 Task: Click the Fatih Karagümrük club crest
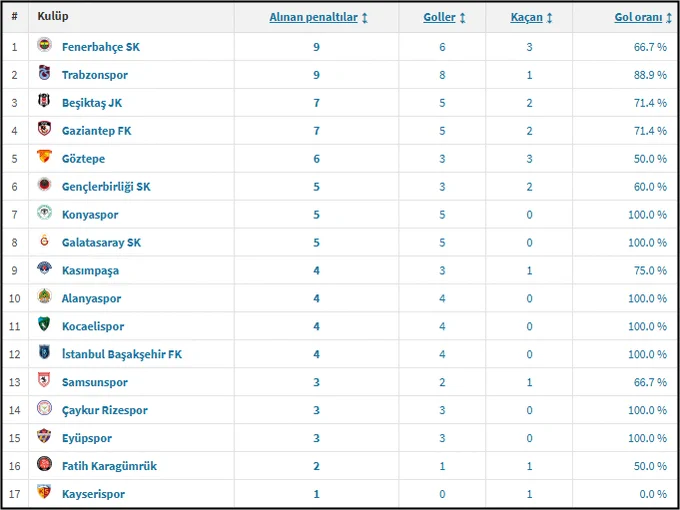click(44, 464)
